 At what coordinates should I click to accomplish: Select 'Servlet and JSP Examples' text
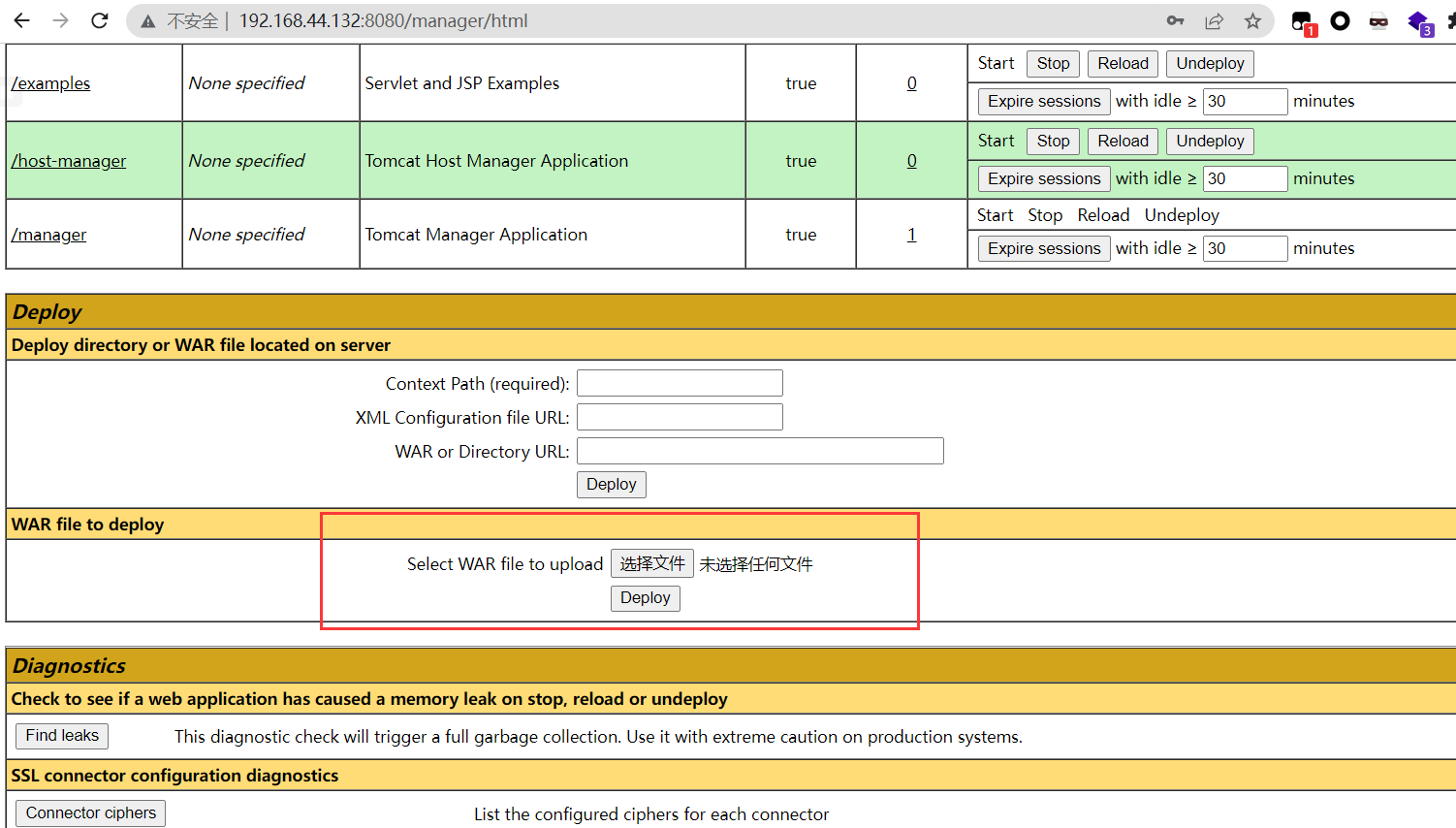[x=462, y=83]
